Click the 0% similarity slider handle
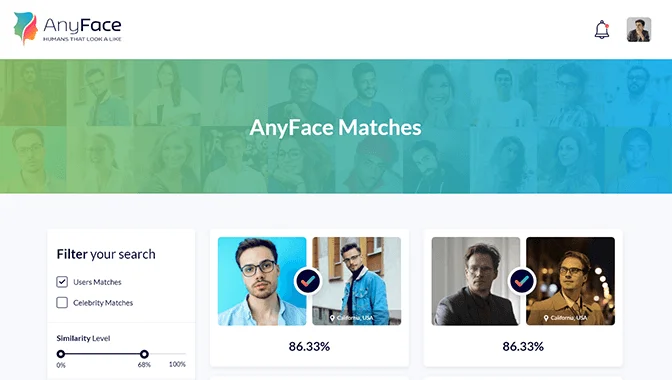This screenshot has width=672, height=380. [x=61, y=354]
